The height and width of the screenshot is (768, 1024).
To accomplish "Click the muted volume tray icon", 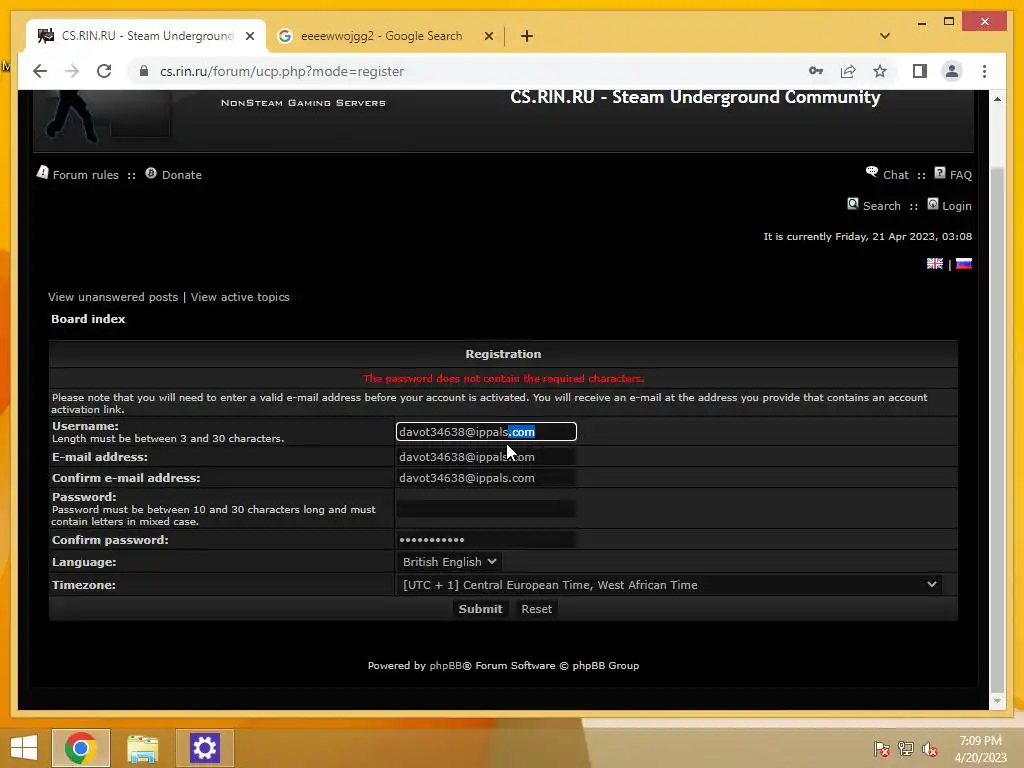I will coord(930,749).
